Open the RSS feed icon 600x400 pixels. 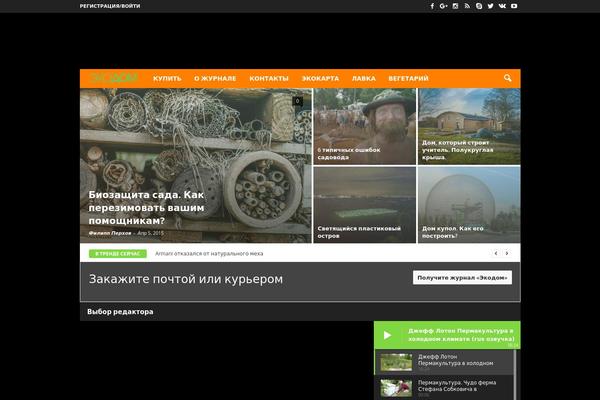click(x=467, y=6)
